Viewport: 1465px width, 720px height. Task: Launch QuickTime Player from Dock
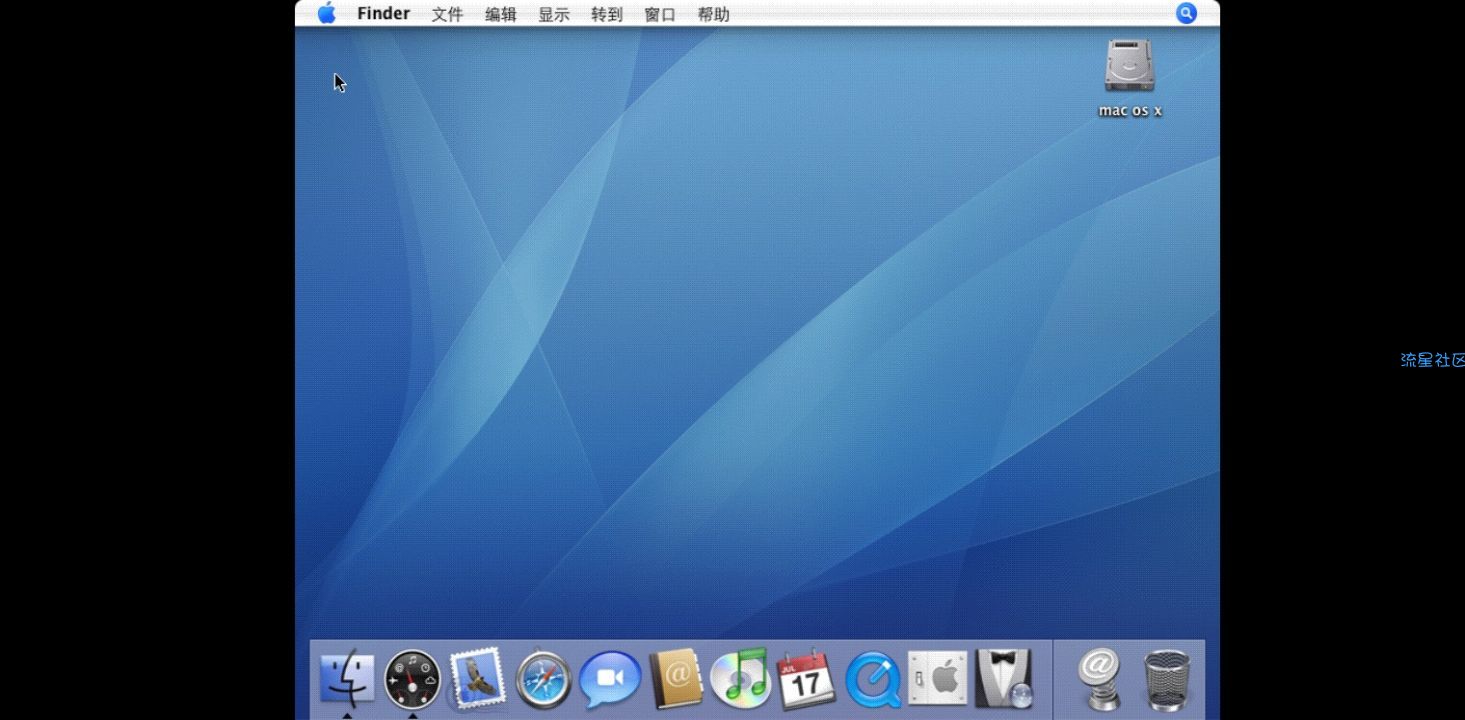[872, 681]
